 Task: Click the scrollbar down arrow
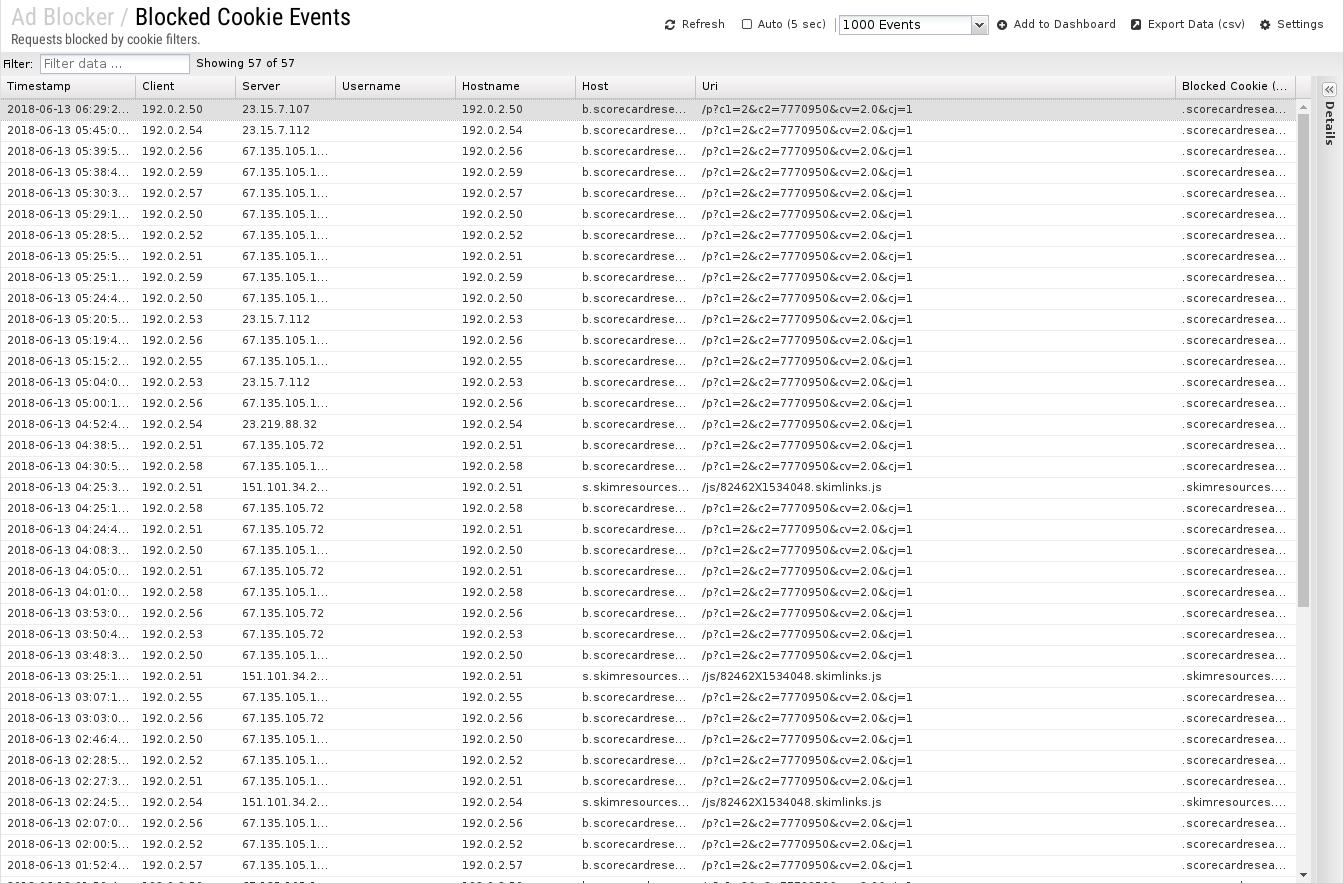[x=1303, y=875]
